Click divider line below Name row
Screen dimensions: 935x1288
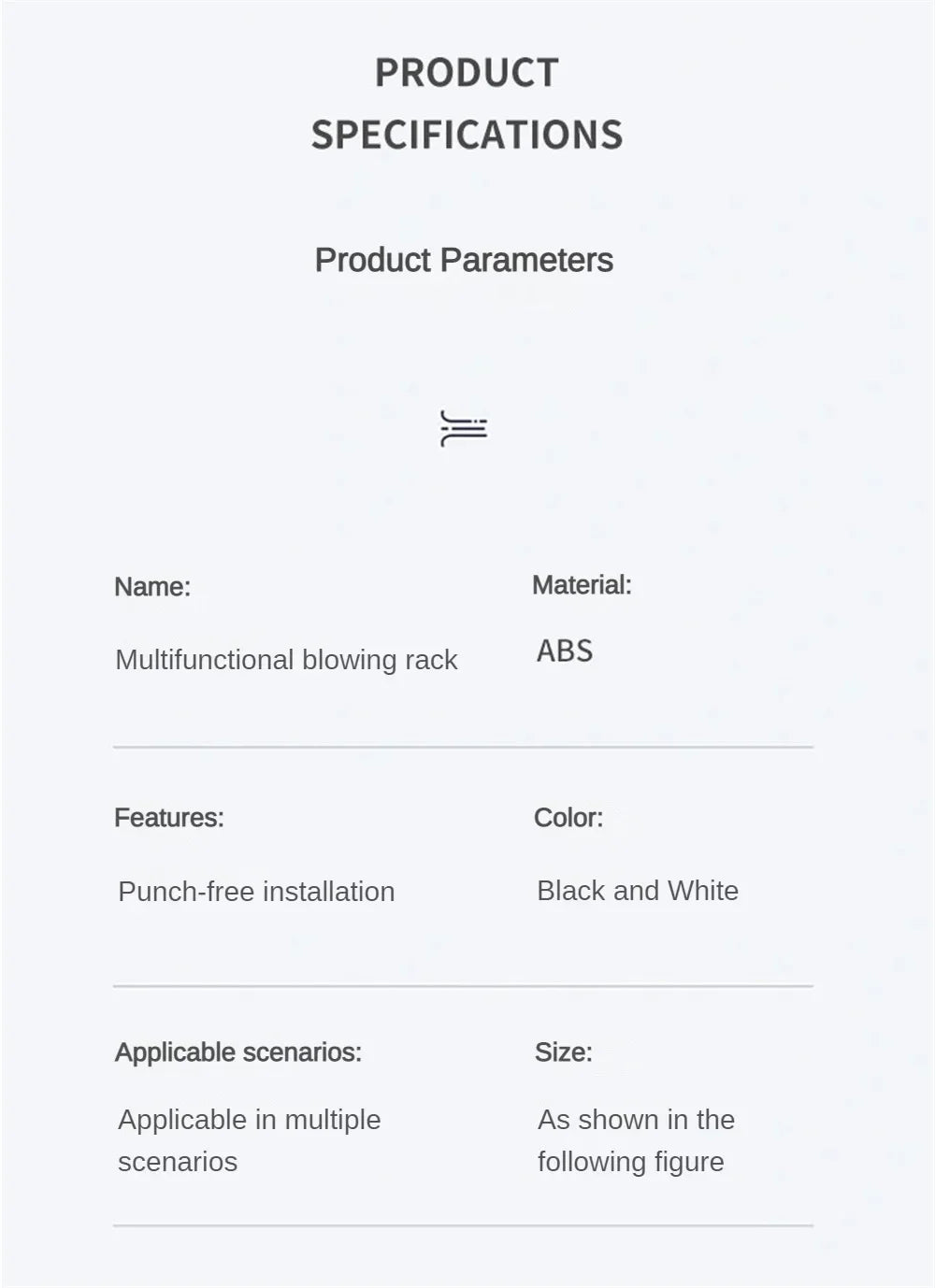[463, 747]
